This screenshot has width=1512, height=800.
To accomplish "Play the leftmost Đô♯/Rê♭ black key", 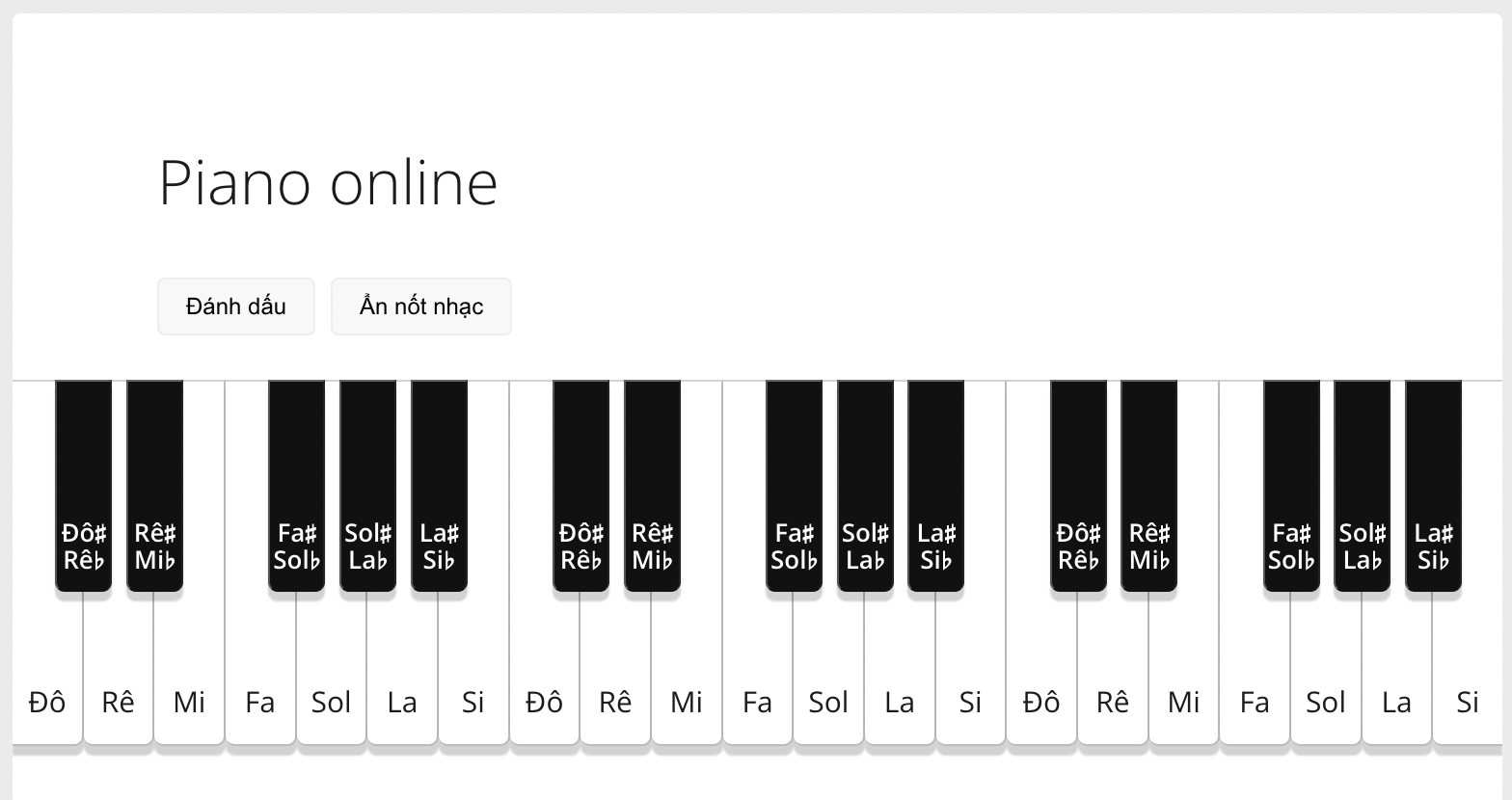I will click(84, 482).
